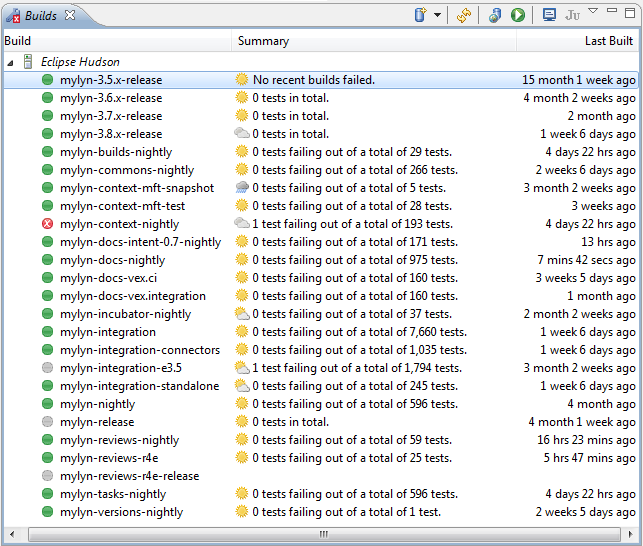Click '13 hrs ago' last built cell

coord(608,242)
